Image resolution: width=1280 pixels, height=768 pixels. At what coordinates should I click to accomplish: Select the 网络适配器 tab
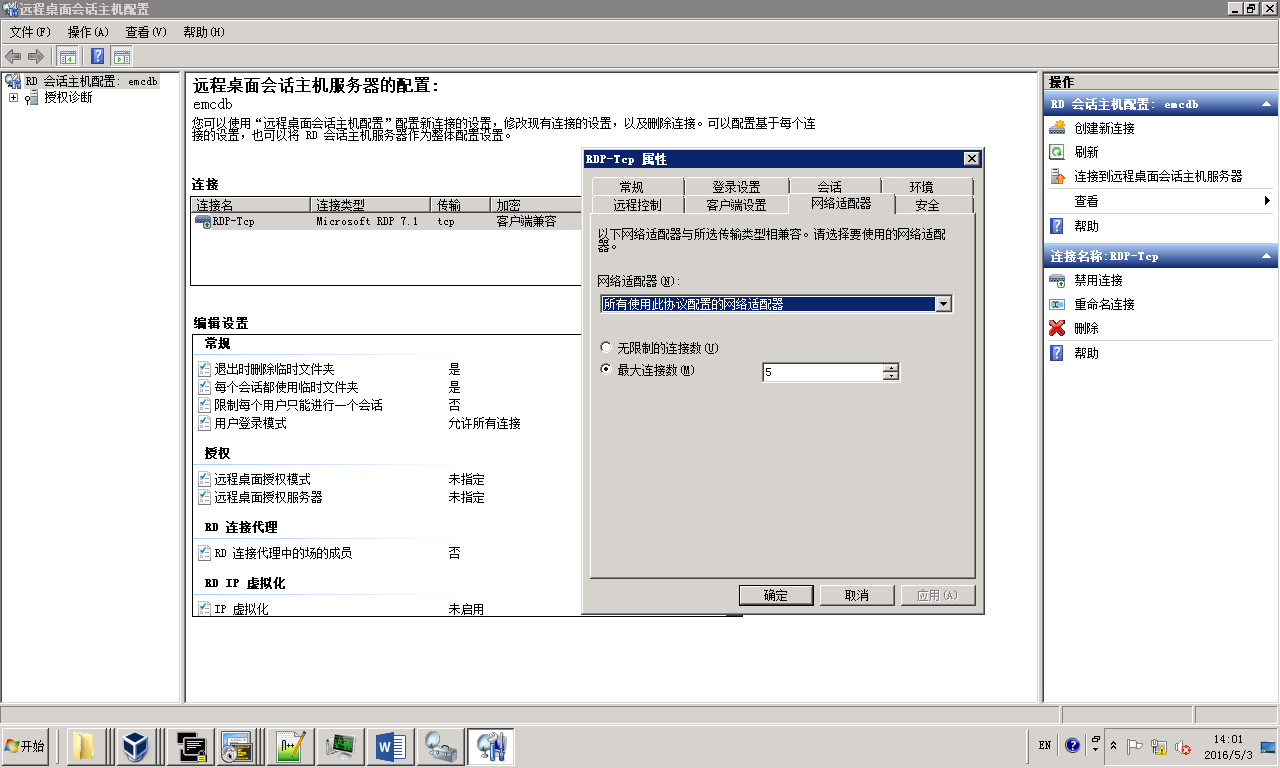tap(841, 203)
